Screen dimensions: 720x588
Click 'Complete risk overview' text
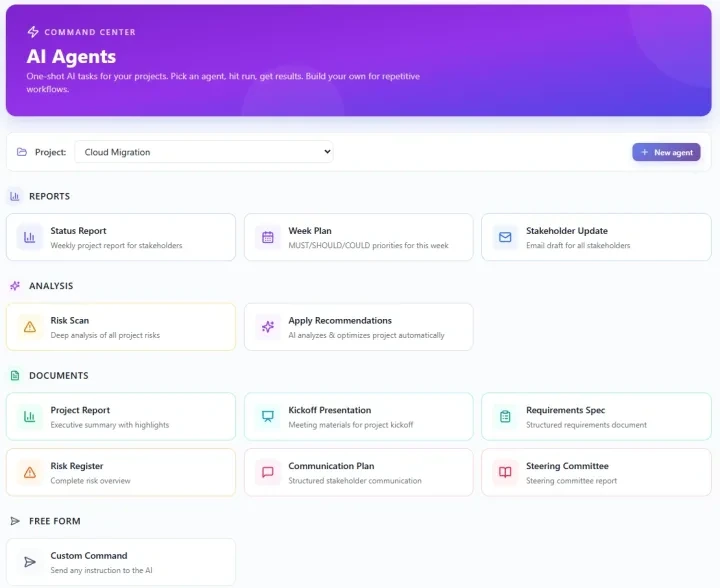90,481
